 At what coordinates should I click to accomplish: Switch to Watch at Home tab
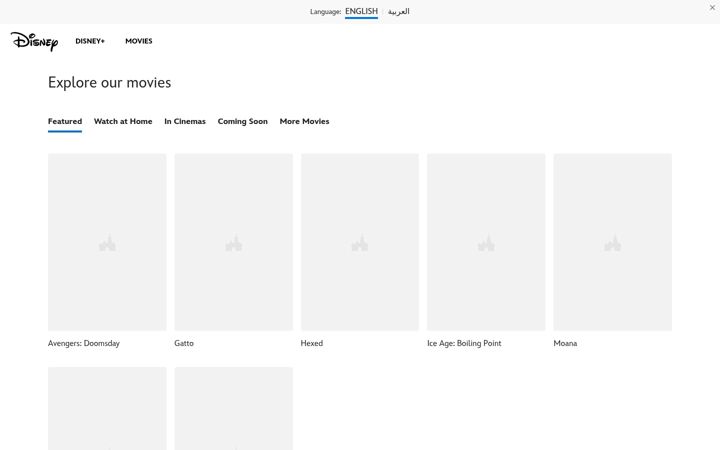point(123,122)
